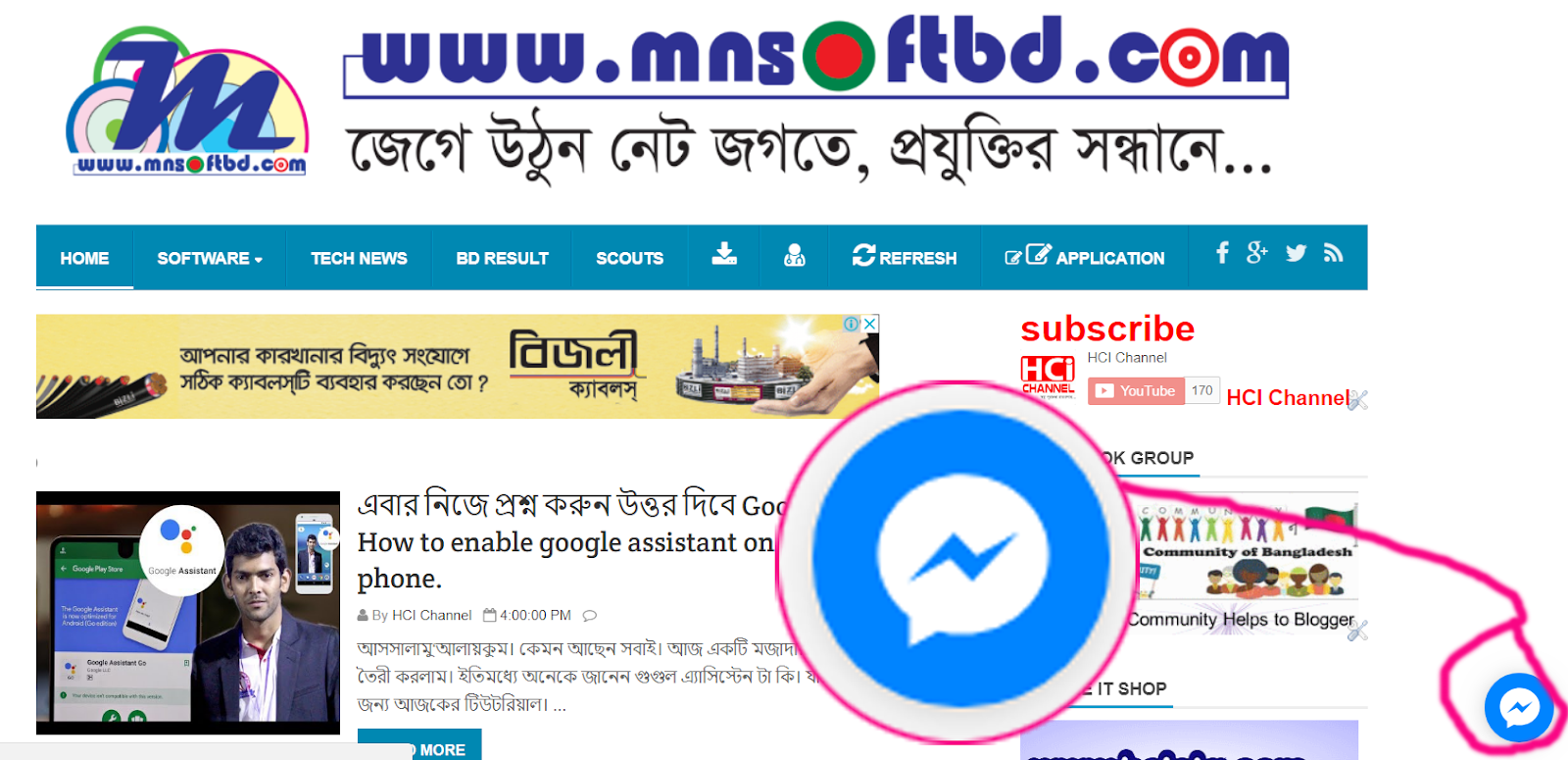
Task: Open the Google Plus icon
Action: pos(1257,253)
